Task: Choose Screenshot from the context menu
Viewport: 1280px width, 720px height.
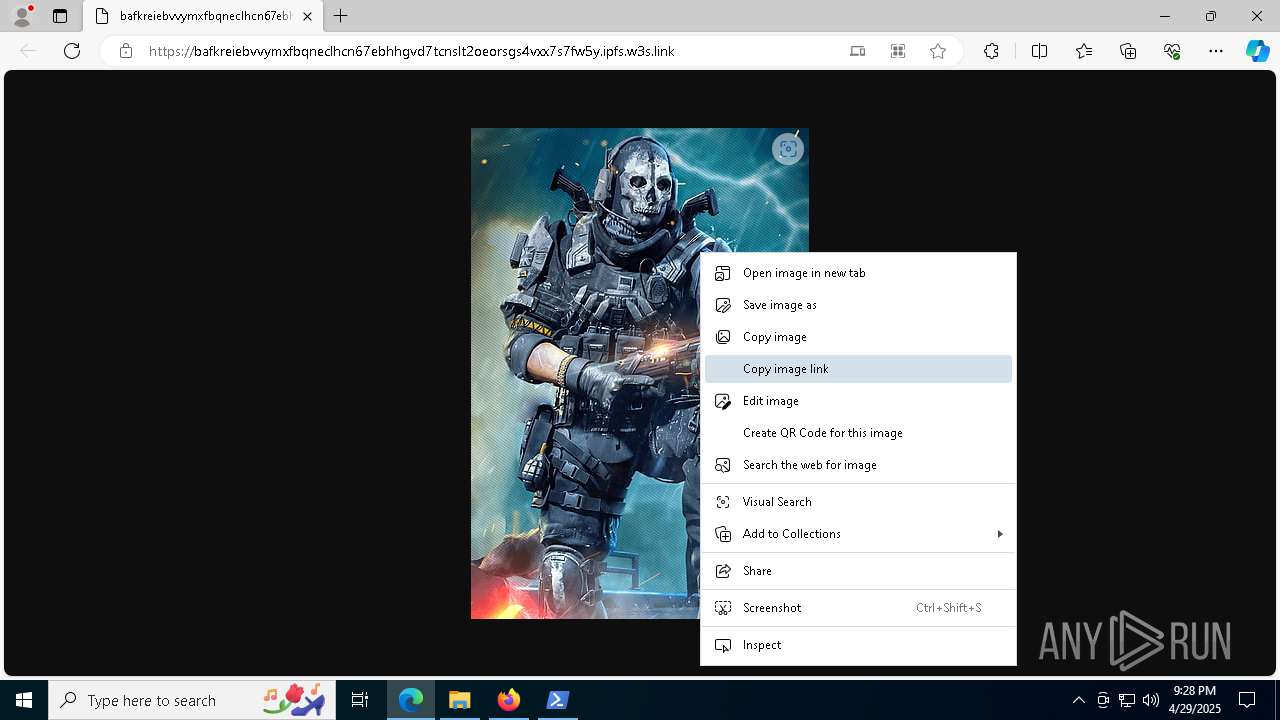Action: (x=858, y=608)
